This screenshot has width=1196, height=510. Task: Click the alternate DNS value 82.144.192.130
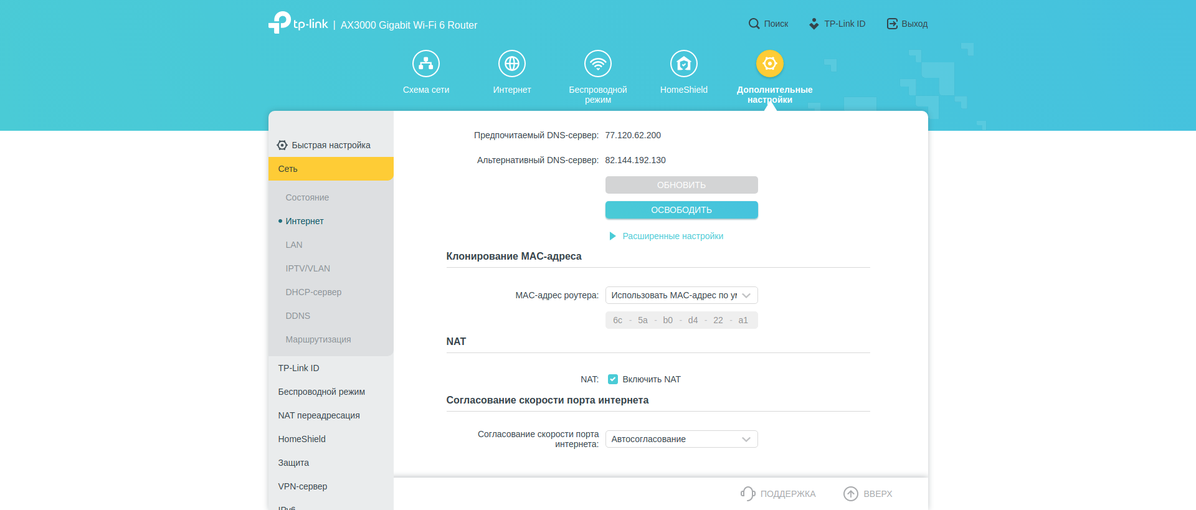(635, 160)
